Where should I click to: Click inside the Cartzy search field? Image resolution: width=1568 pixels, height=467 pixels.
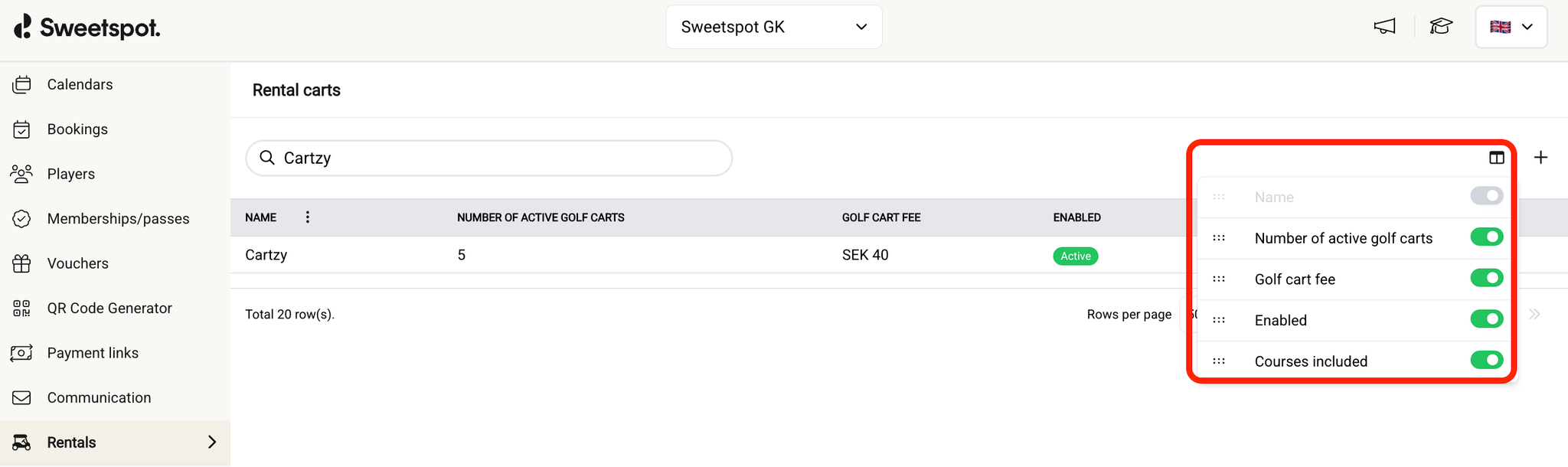pyautogui.click(x=488, y=158)
